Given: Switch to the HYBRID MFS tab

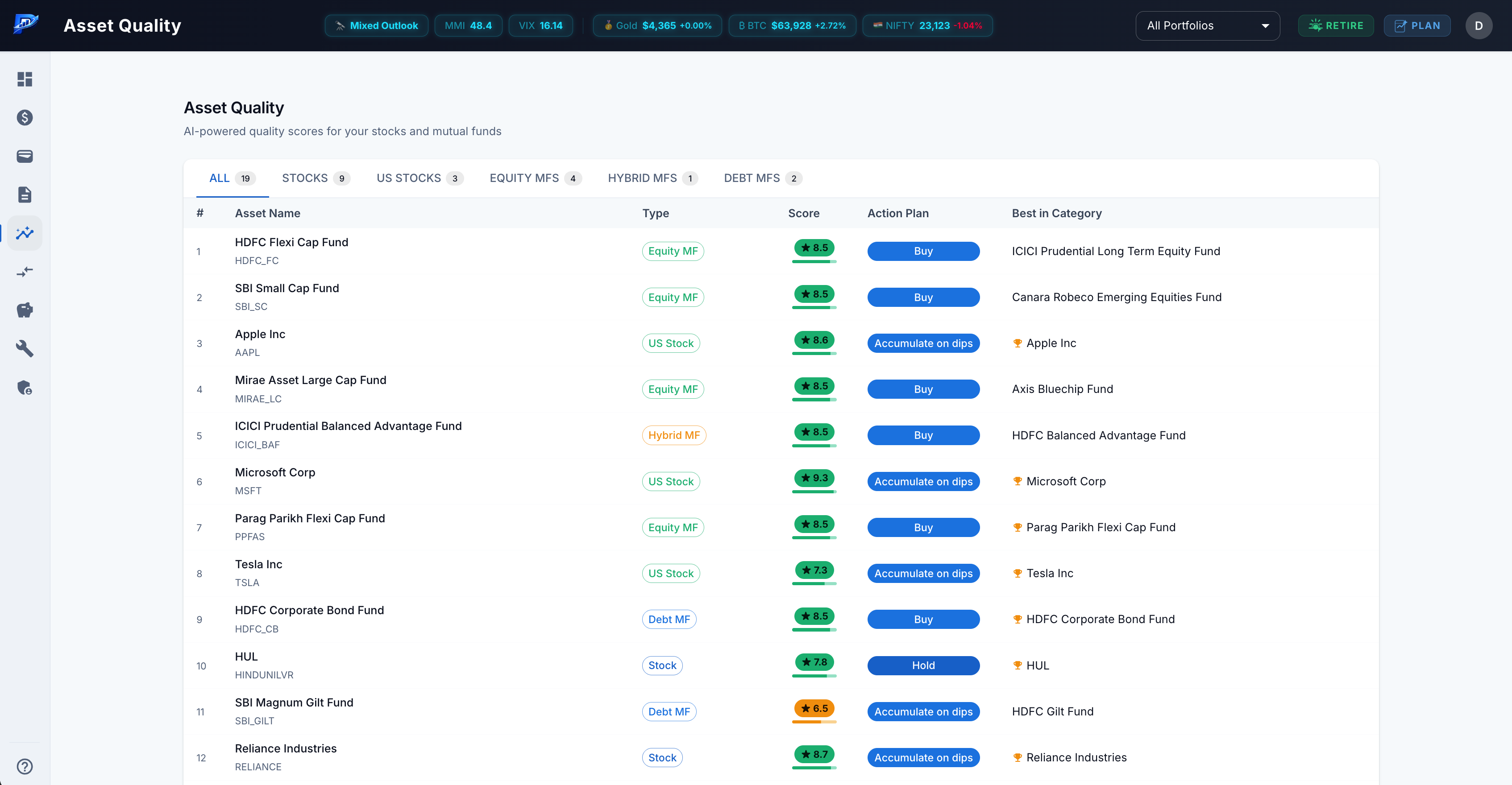Looking at the screenshot, I should [x=653, y=178].
